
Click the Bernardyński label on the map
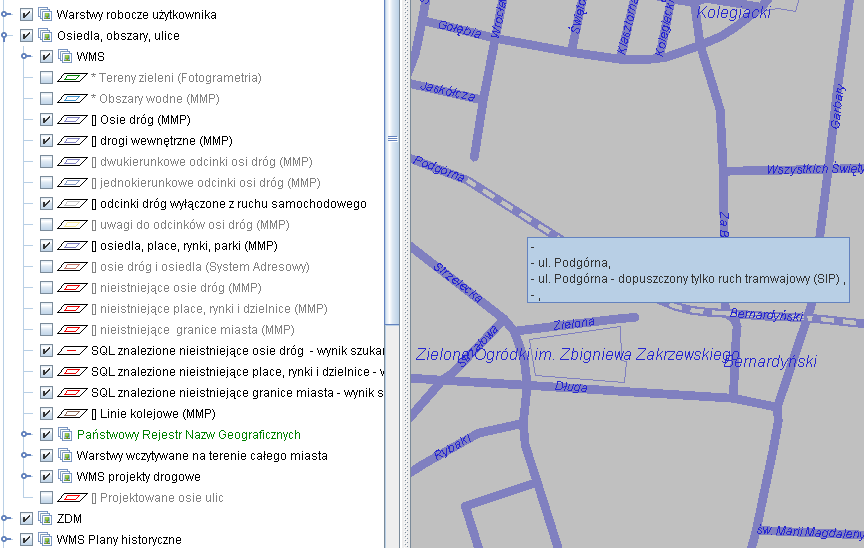(769, 361)
